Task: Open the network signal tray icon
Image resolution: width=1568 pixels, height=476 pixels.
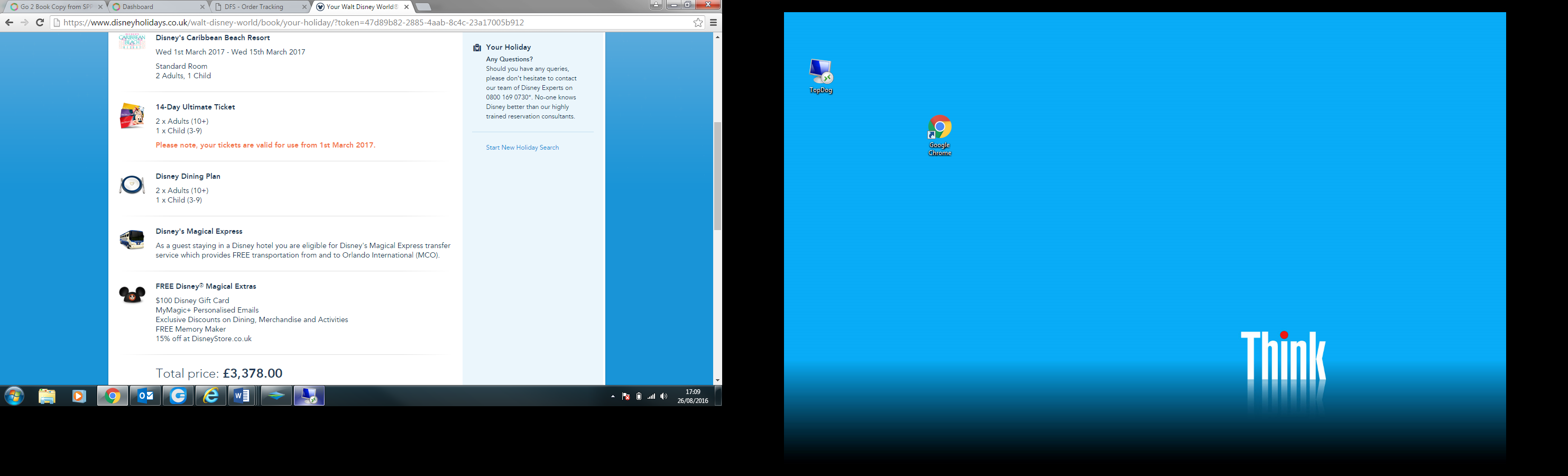Action: coord(651,396)
